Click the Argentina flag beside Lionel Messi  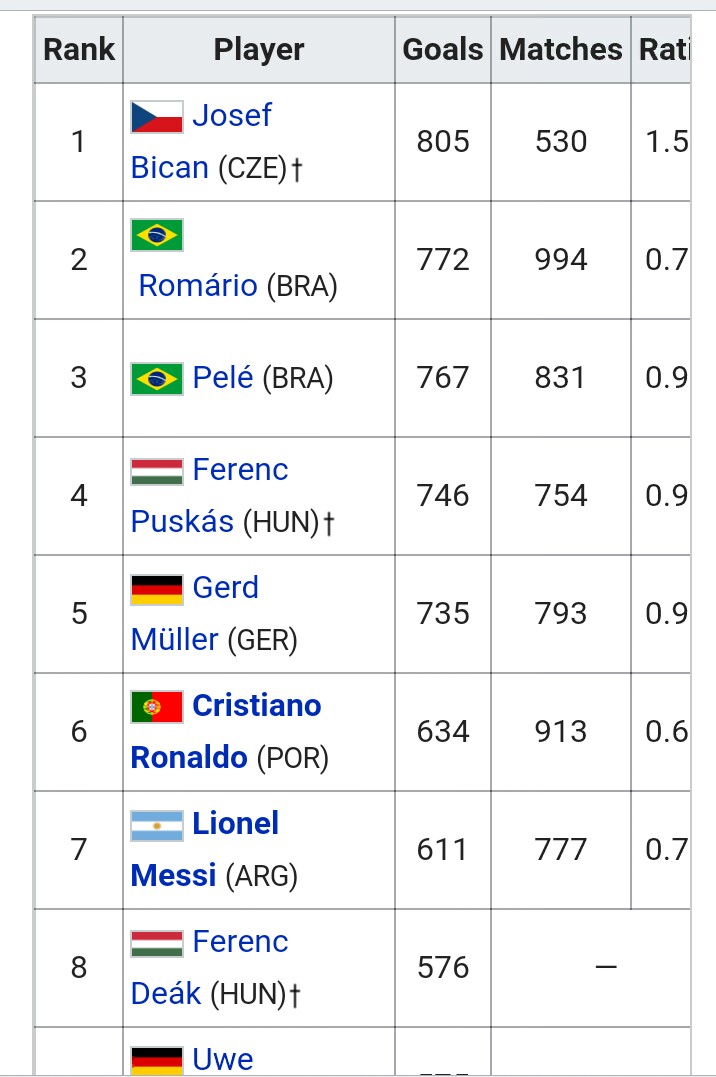[157, 826]
